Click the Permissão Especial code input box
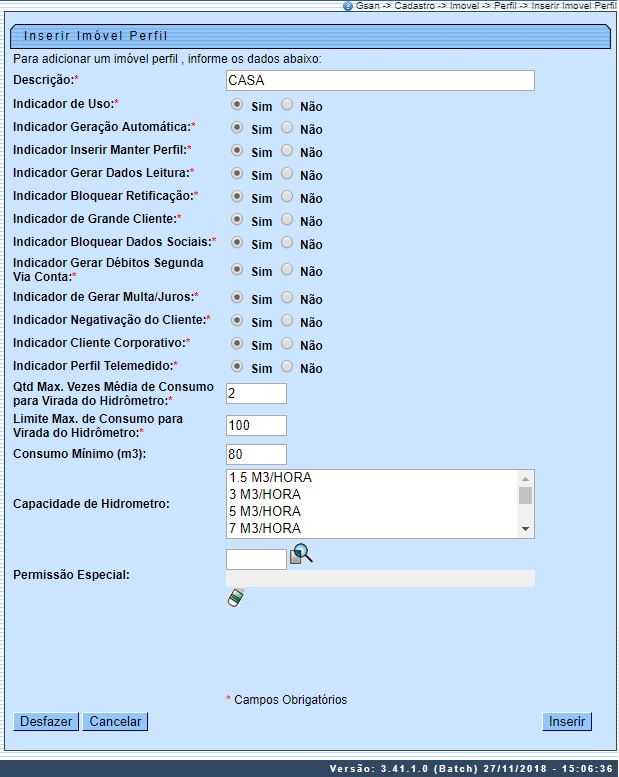619x777 pixels. tap(257, 559)
